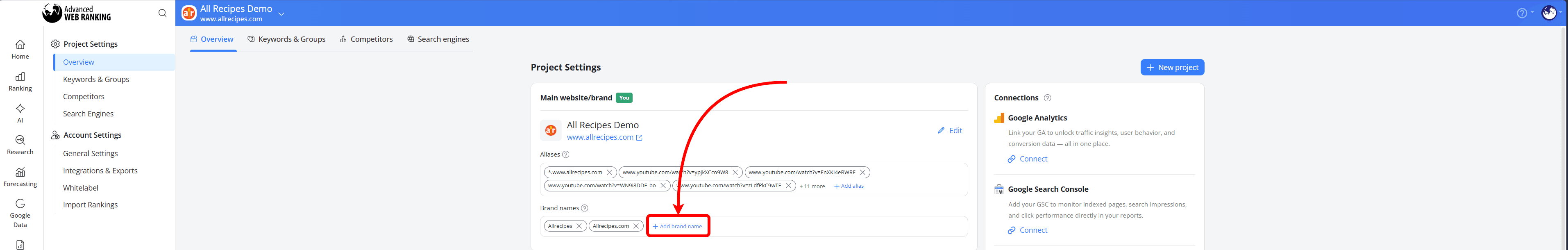
Task: Open the Research section icon
Action: pyautogui.click(x=20, y=140)
